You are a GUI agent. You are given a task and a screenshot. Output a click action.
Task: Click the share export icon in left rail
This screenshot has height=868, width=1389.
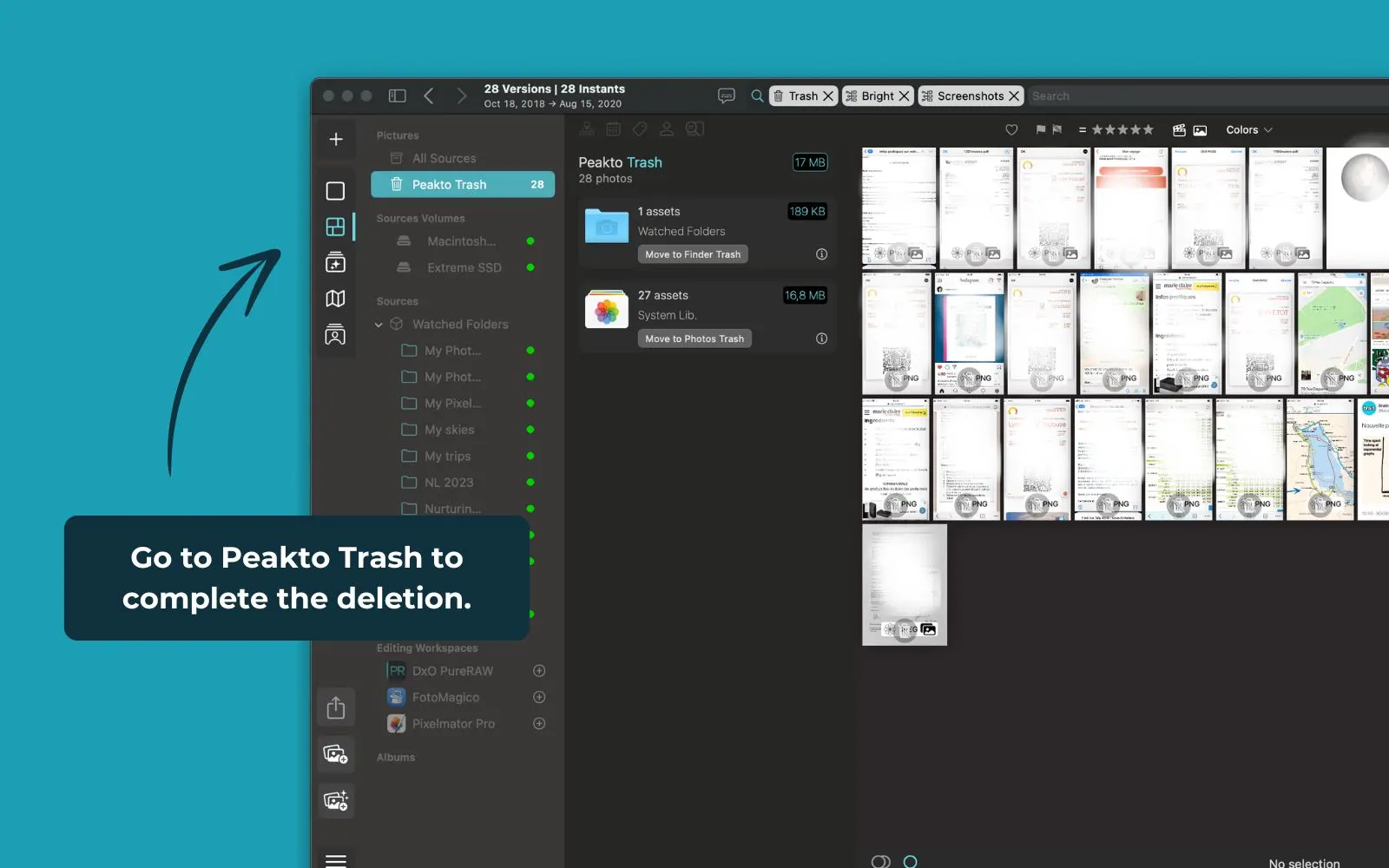pyautogui.click(x=336, y=707)
